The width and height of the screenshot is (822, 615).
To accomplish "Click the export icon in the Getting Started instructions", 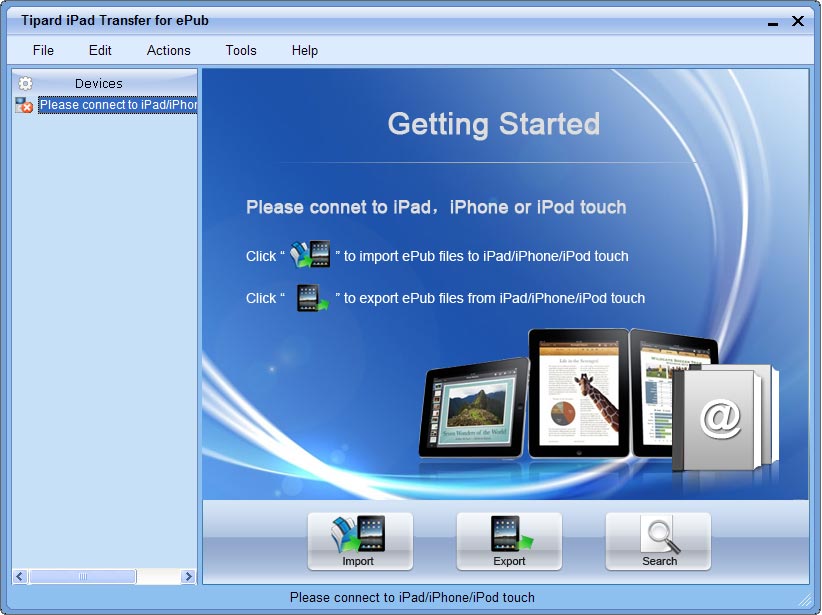I will (x=312, y=297).
